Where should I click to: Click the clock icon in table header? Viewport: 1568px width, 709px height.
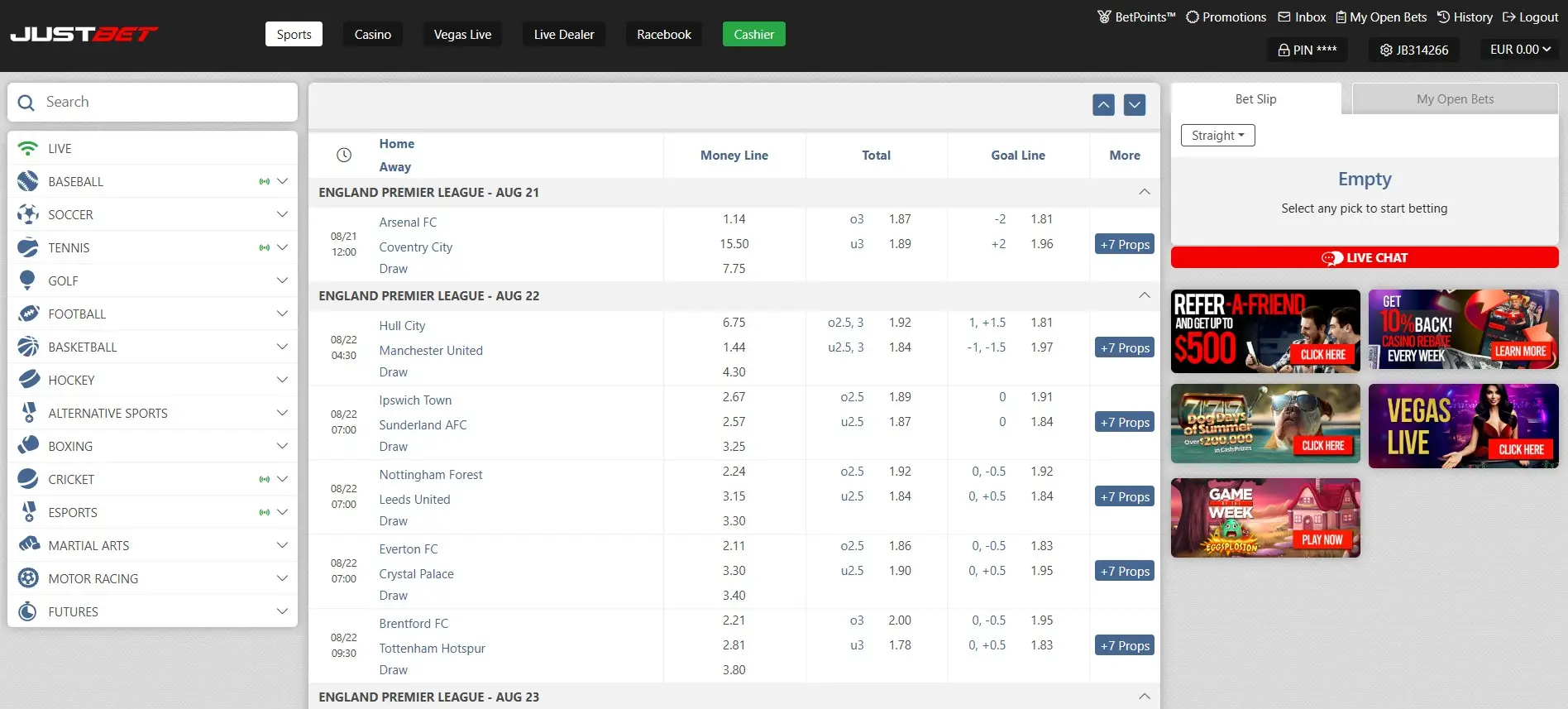(x=344, y=155)
